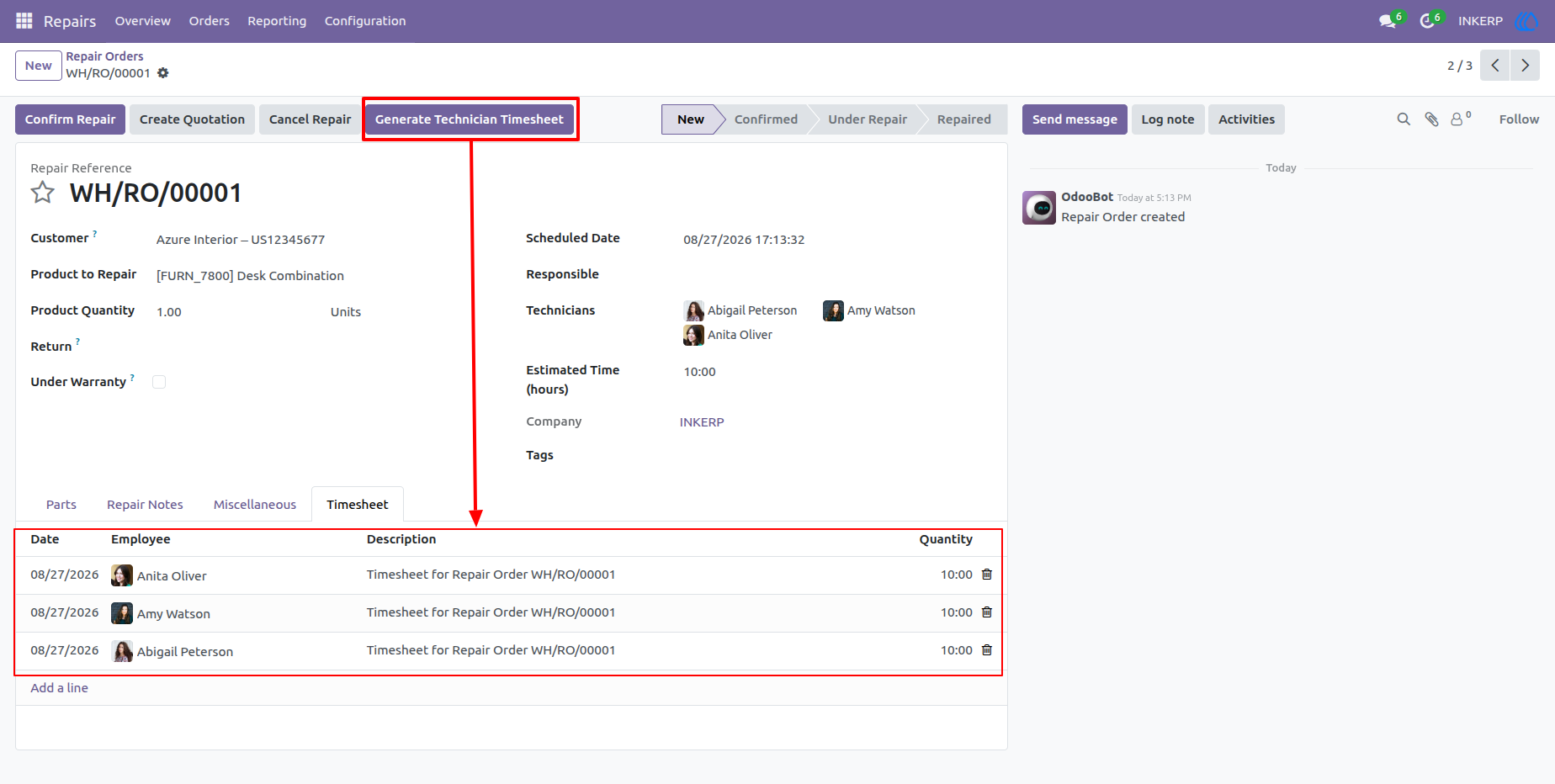This screenshot has height=784, width=1555.
Task: Switch to the Repair Notes tab
Action: point(145,505)
